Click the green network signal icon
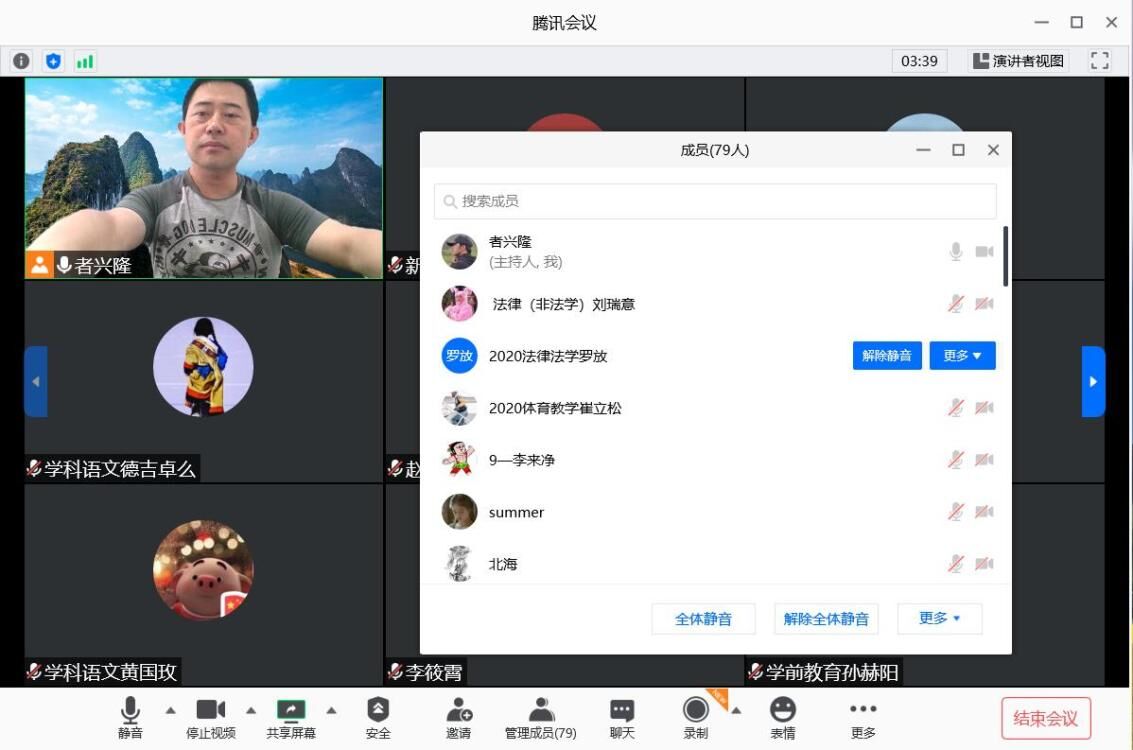The width and height of the screenshot is (1133, 750). point(84,61)
